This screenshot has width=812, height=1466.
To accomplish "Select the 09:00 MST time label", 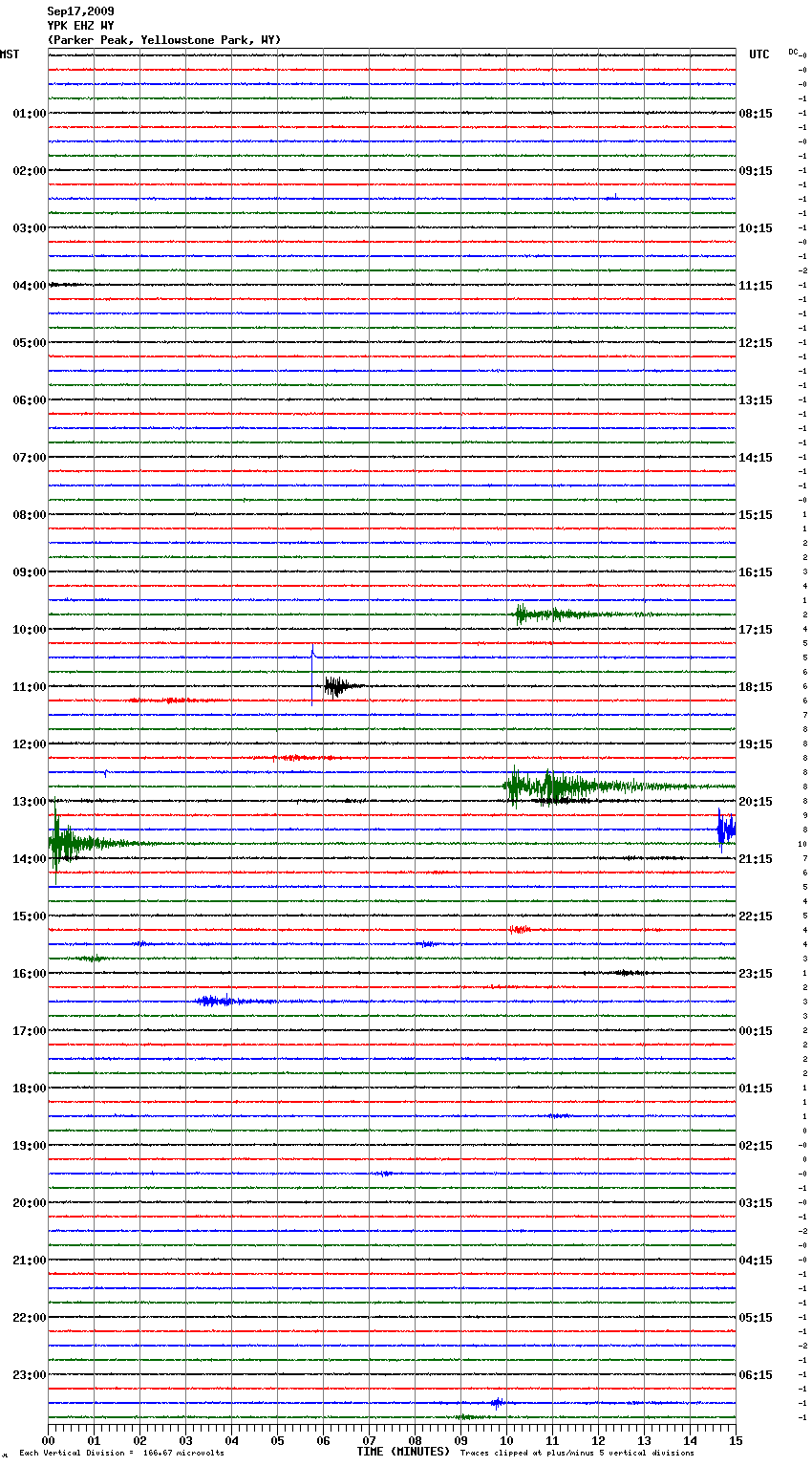I will pos(30,572).
